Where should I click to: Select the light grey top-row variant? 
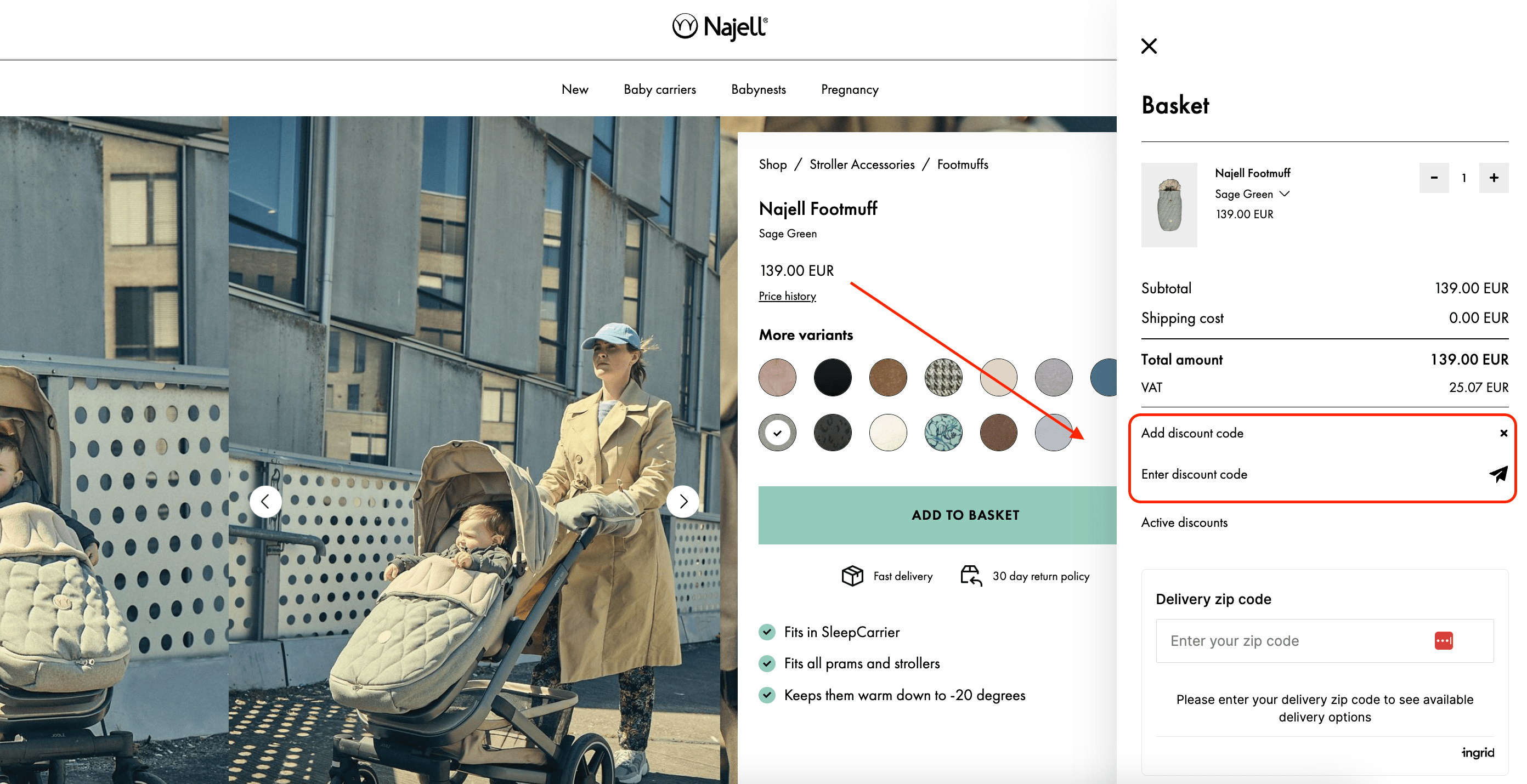click(1053, 377)
